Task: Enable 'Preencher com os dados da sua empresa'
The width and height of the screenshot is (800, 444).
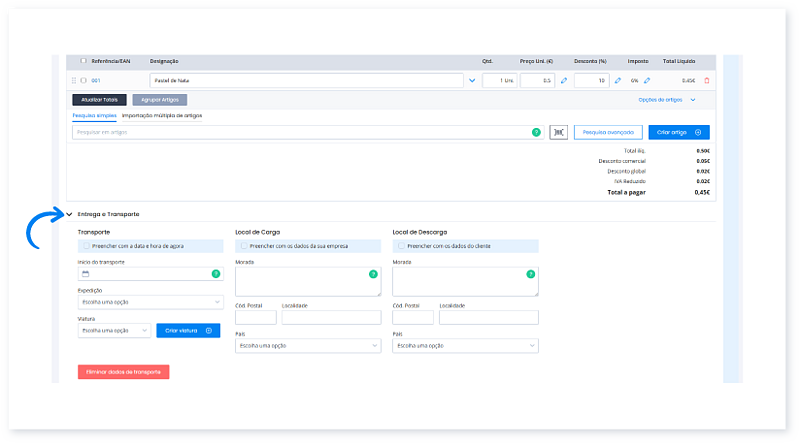Action: tap(244, 245)
